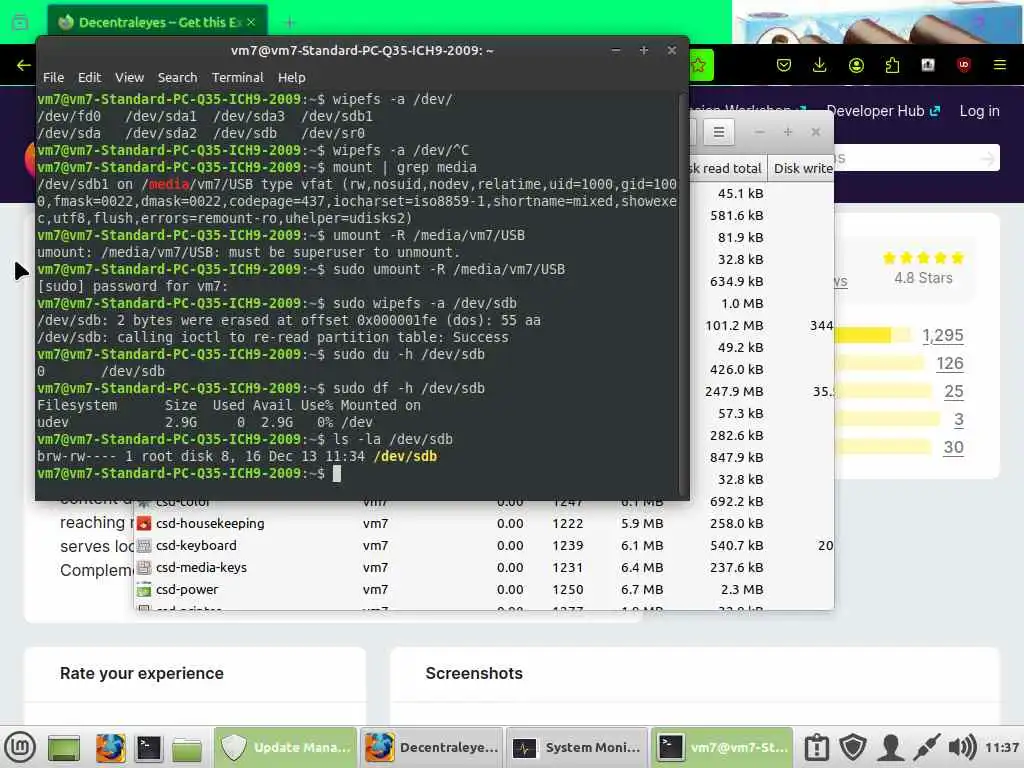Open the 25 three-star reviews link
The image size is (1024, 768).
click(x=953, y=391)
